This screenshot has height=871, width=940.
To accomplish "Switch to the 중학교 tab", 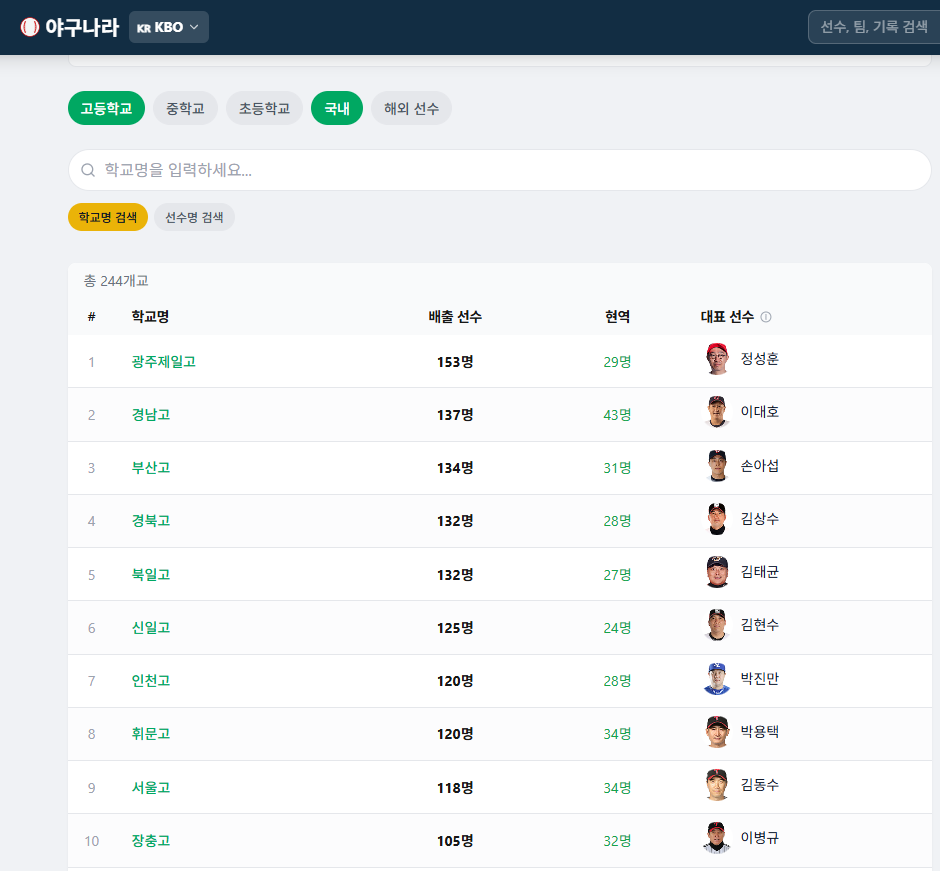I will tap(185, 109).
